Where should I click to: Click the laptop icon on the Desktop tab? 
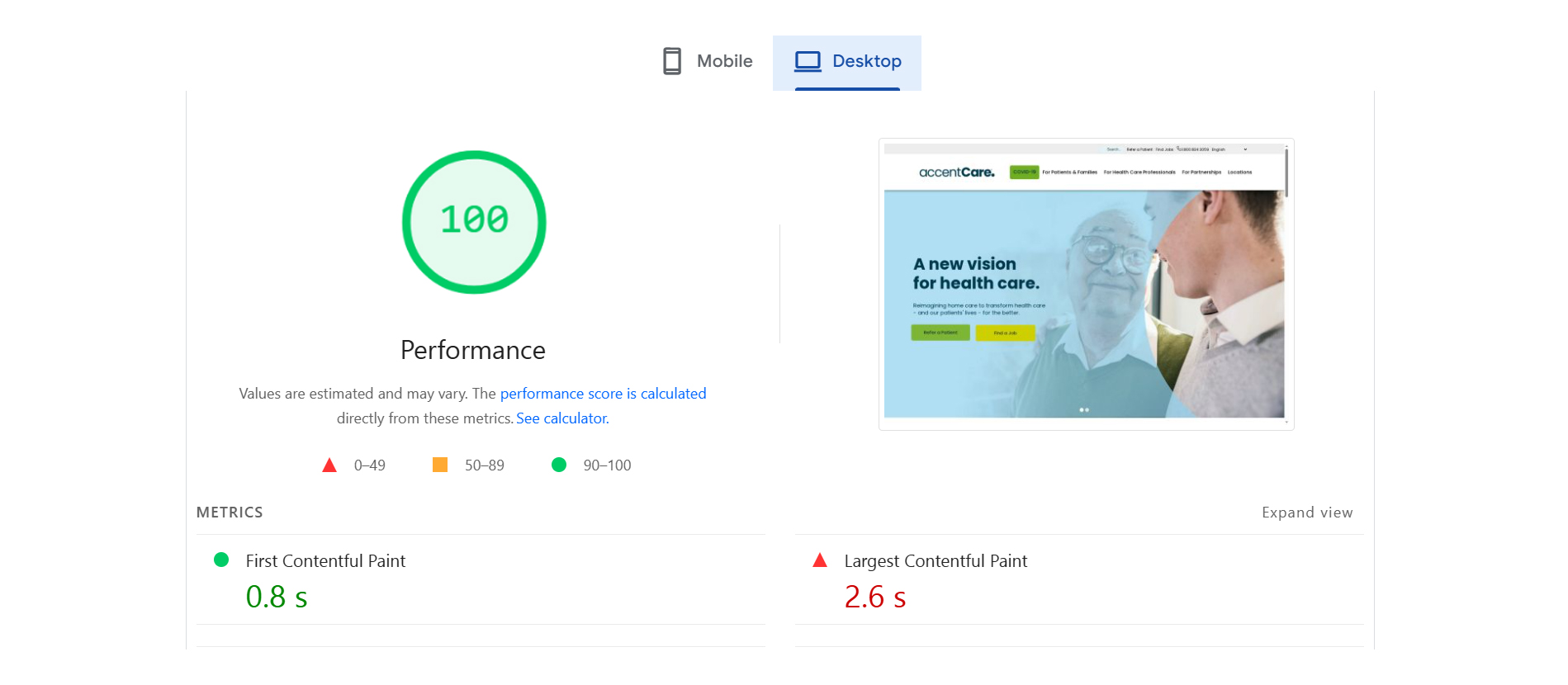coord(808,61)
